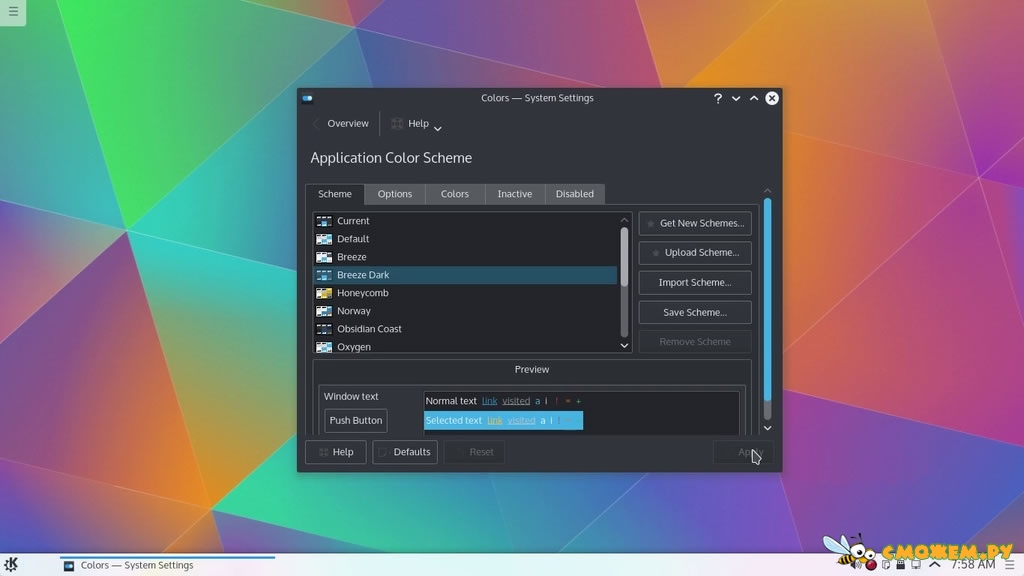
Task: Choose the Oxygen scheme
Action: (465, 346)
